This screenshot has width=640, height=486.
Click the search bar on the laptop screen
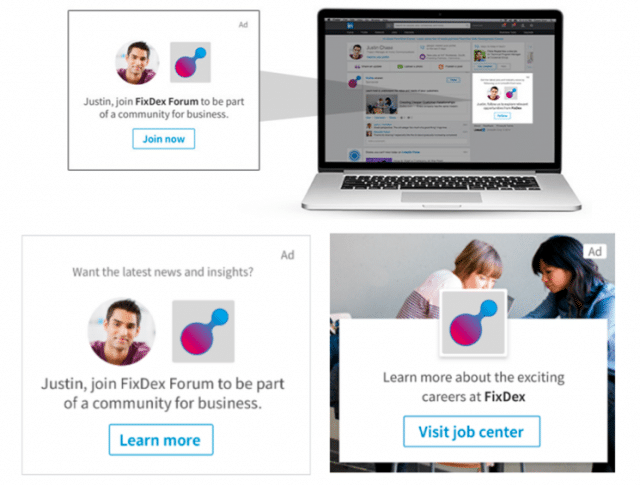[x=431, y=26]
